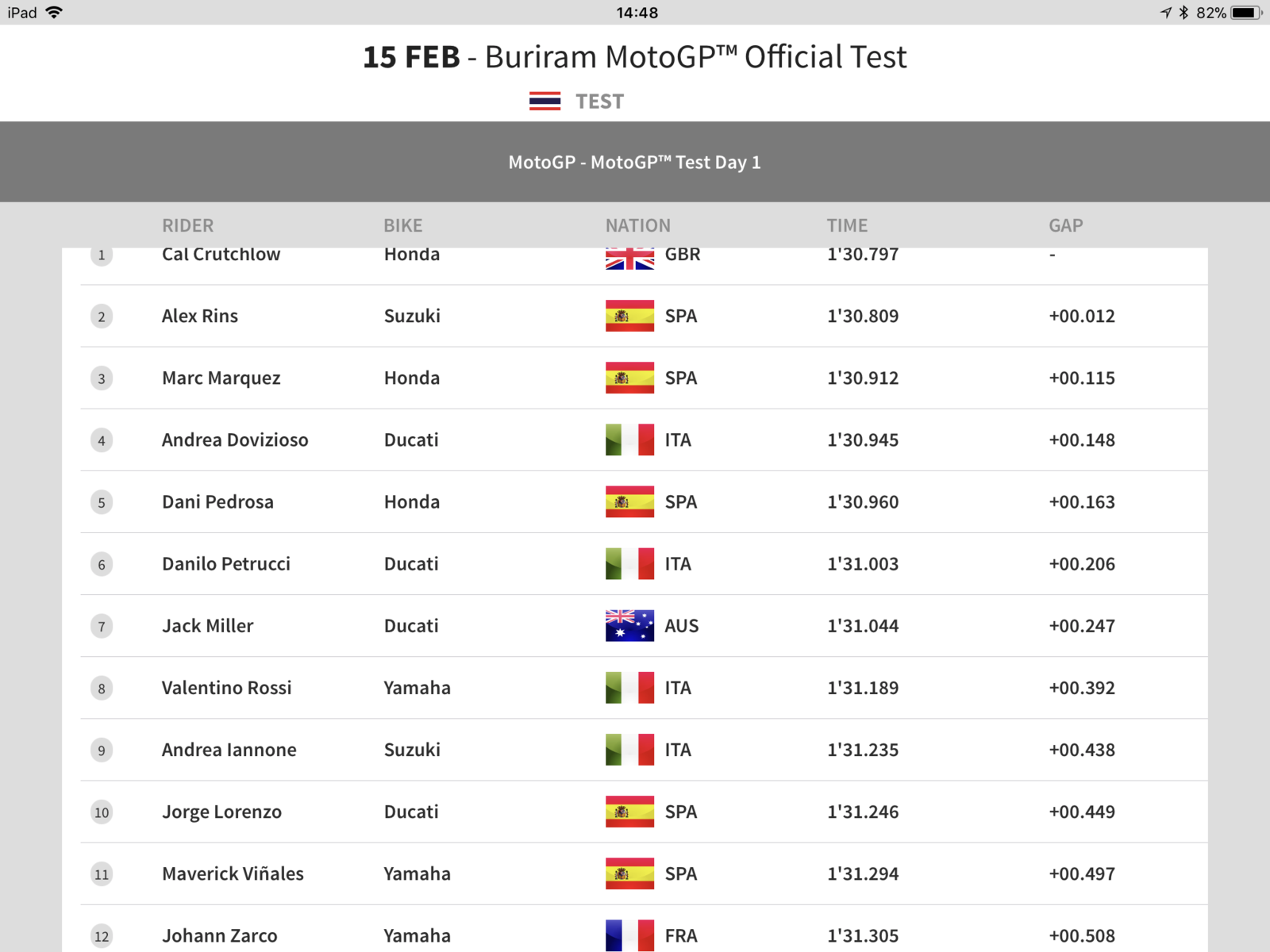Open Marc Marquez rider name

(x=221, y=378)
